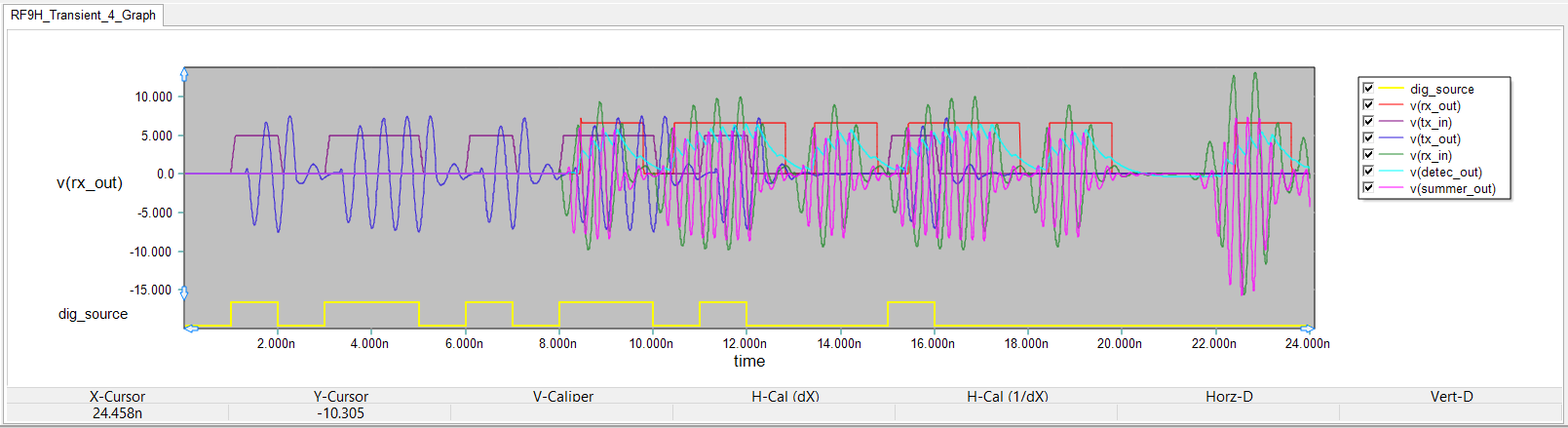Click the left horizontal time axis arrow
Image resolution: width=1568 pixels, height=428 pixels.
[x=192, y=328]
